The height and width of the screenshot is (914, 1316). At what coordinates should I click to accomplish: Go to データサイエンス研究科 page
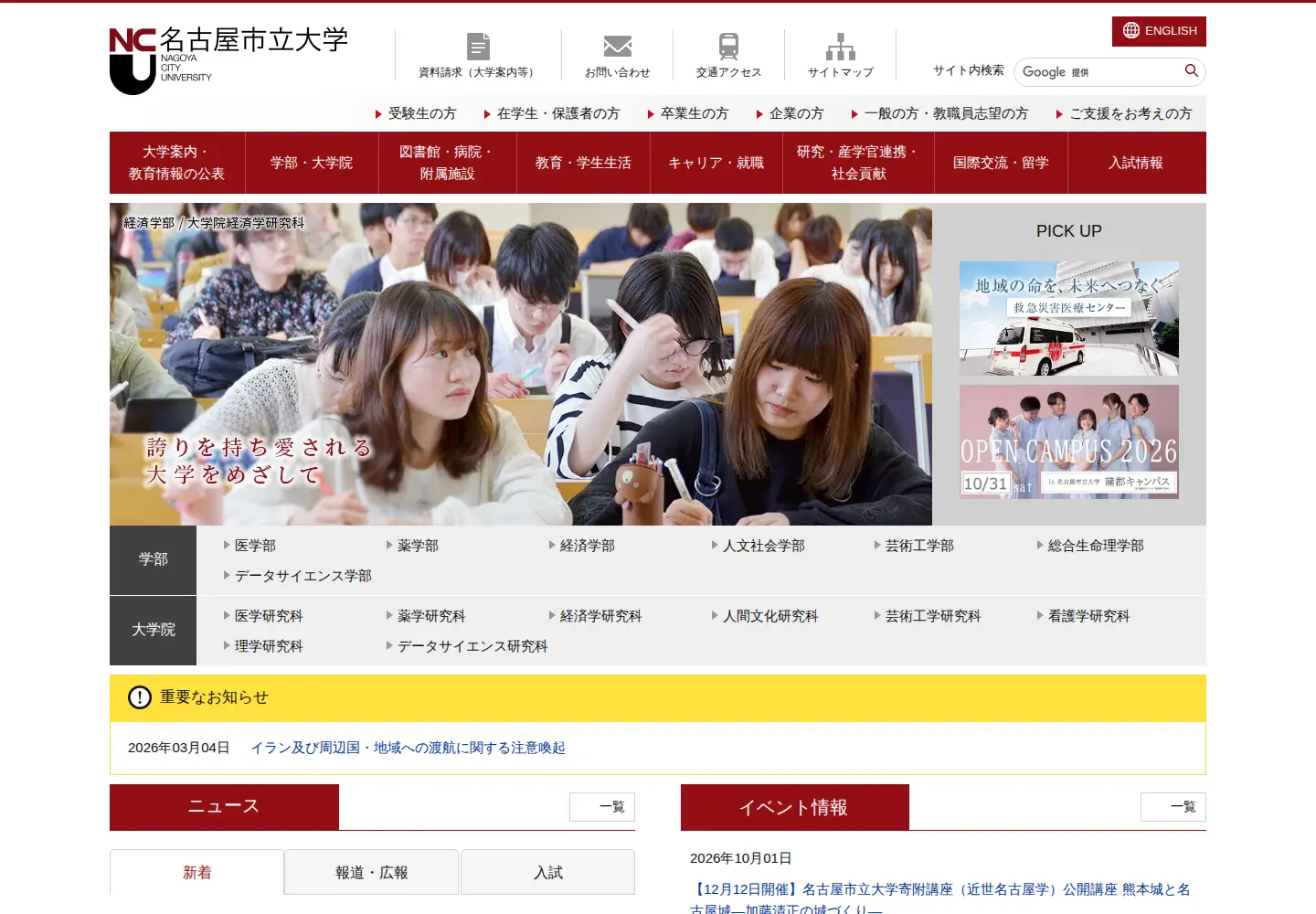[x=467, y=646]
